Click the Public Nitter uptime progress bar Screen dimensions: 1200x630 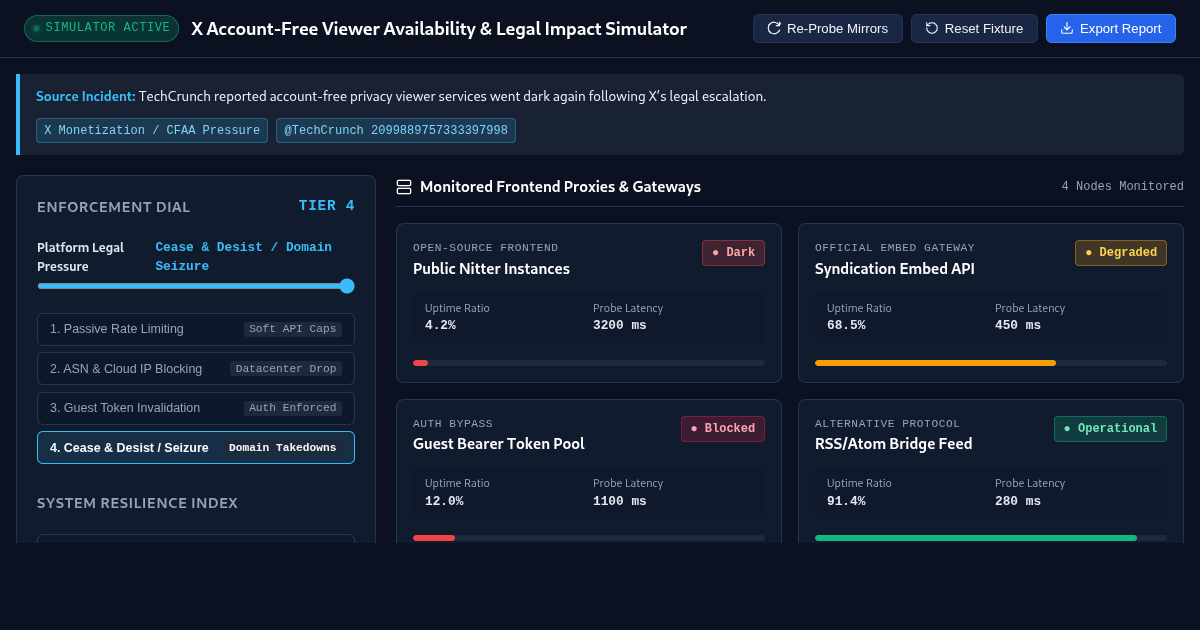pyautogui.click(x=589, y=363)
